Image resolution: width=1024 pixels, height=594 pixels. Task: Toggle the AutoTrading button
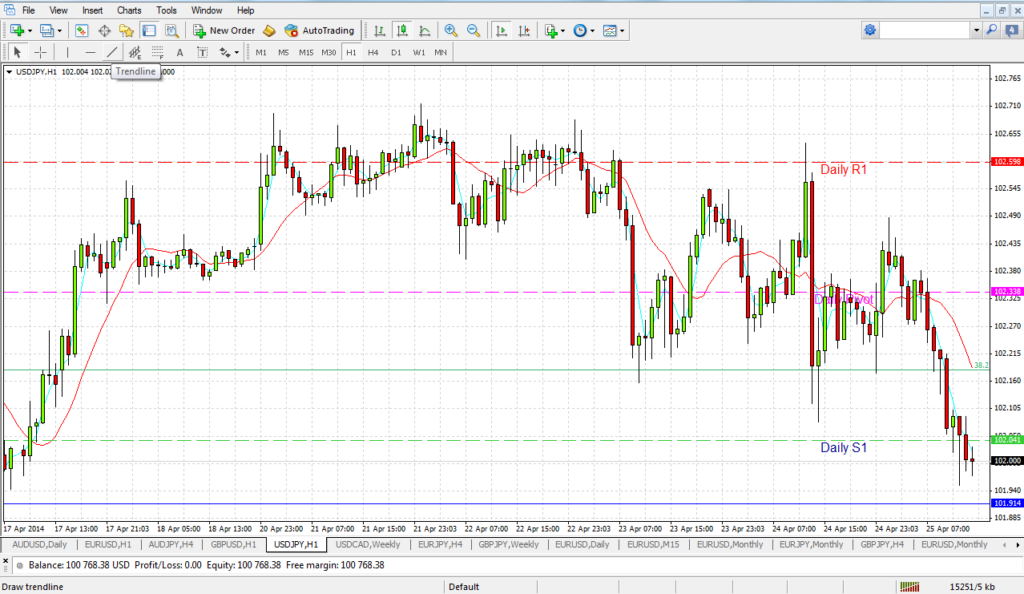[x=319, y=31]
